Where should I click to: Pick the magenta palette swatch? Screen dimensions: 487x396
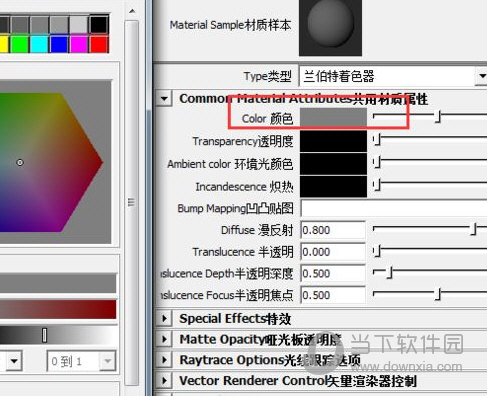(79, 44)
